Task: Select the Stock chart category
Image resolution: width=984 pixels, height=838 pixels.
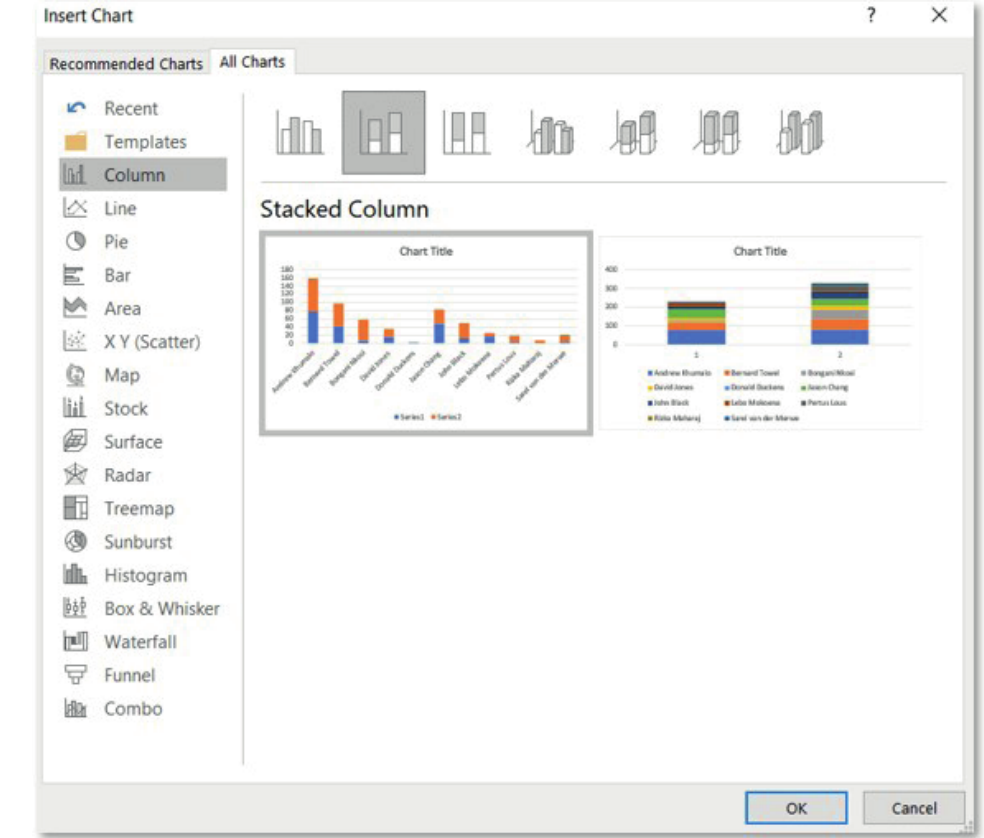Action: pos(143,409)
